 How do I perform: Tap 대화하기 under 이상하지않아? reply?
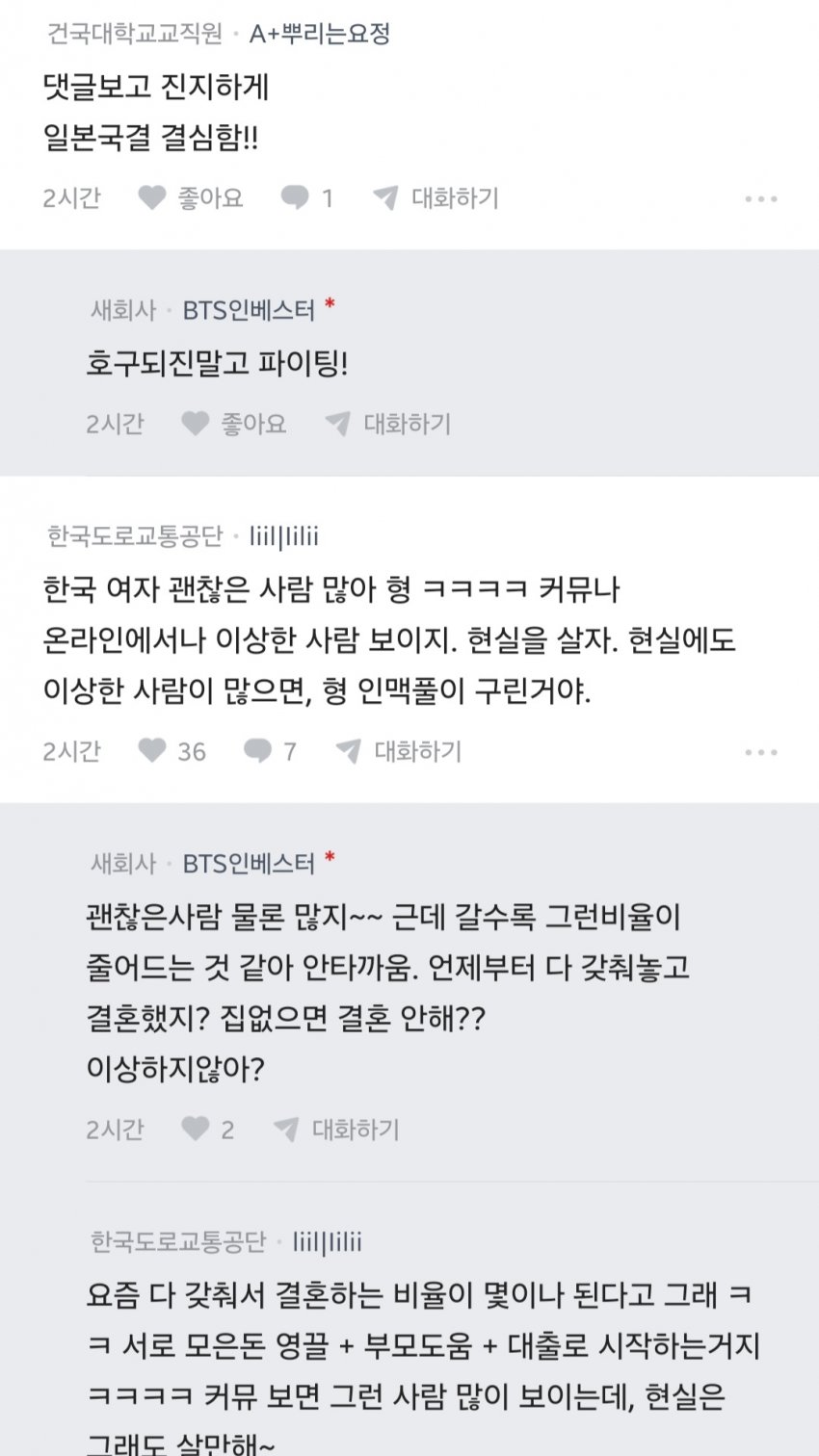(x=355, y=1130)
